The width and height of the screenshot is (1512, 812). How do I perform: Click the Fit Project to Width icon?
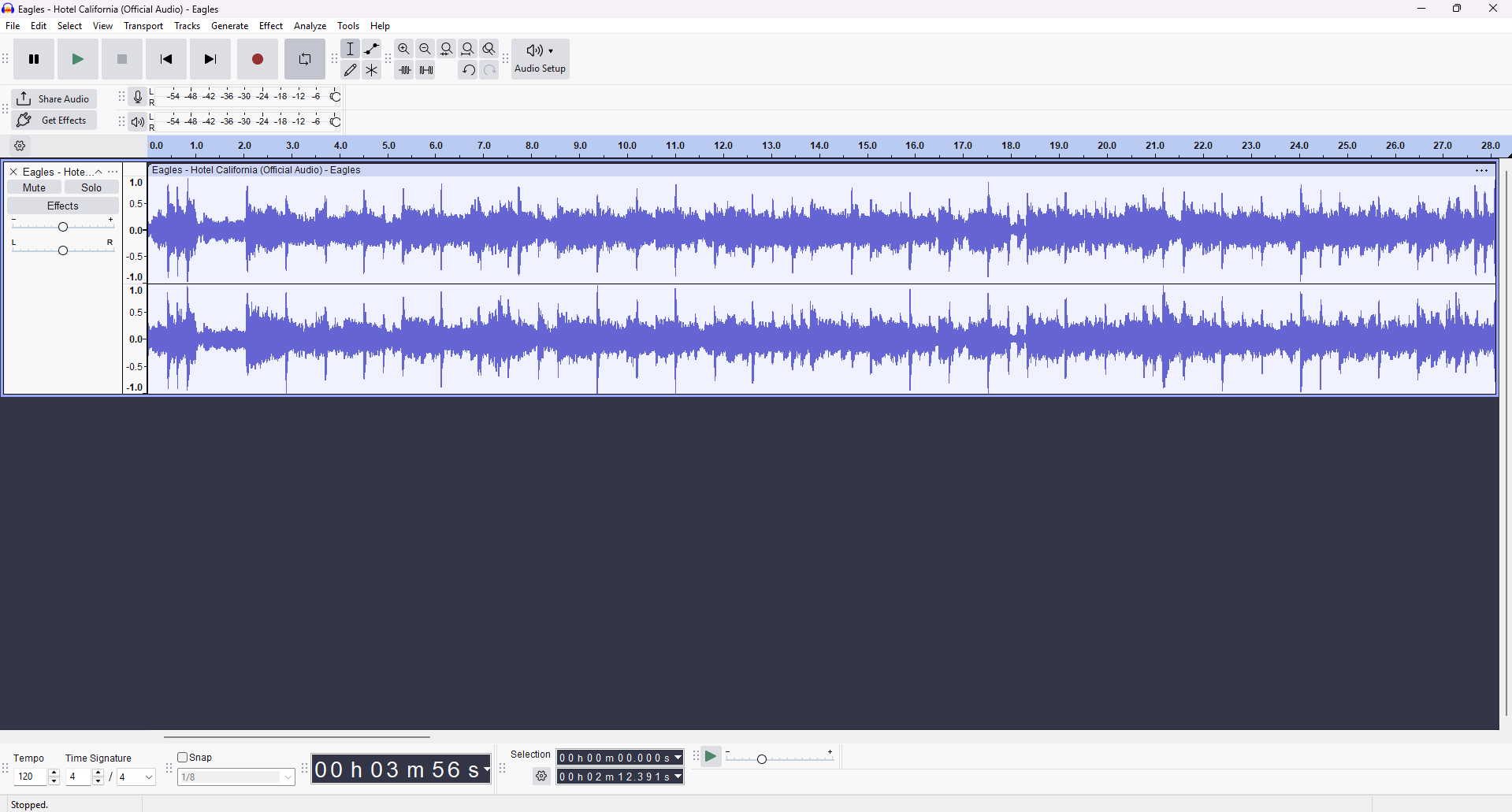(x=468, y=49)
